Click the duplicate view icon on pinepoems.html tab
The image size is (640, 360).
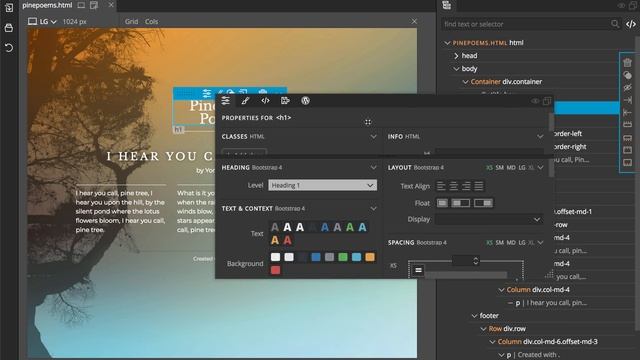[94, 5]
